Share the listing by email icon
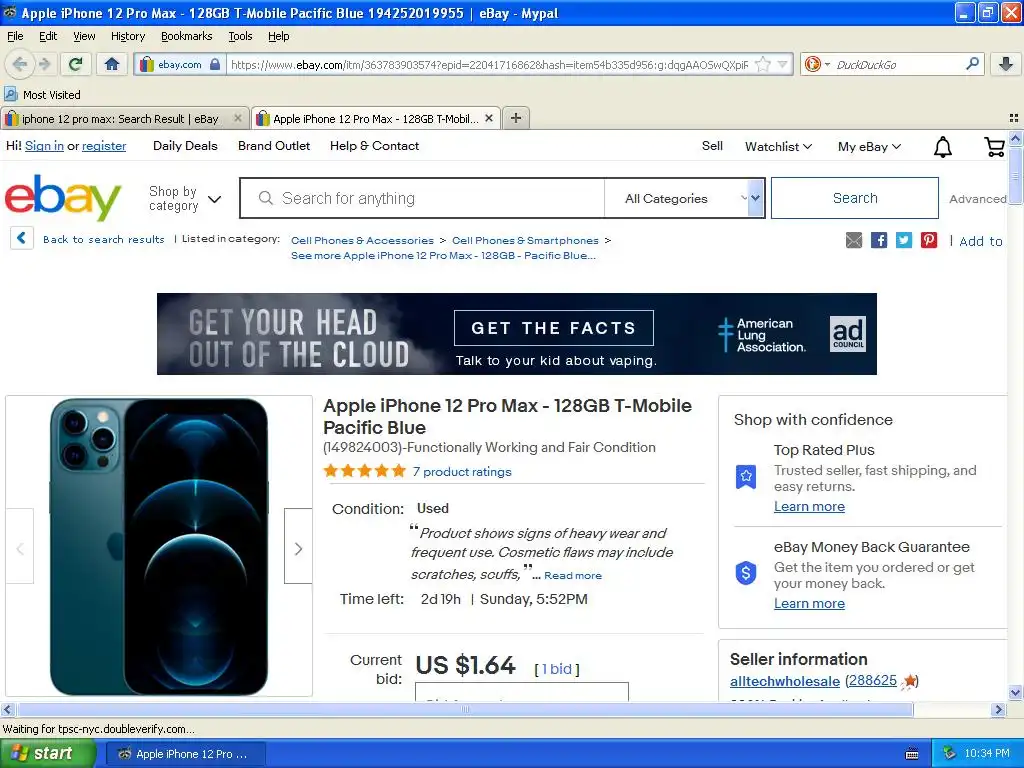The image size is (1024, 768). tap(854, 240)
